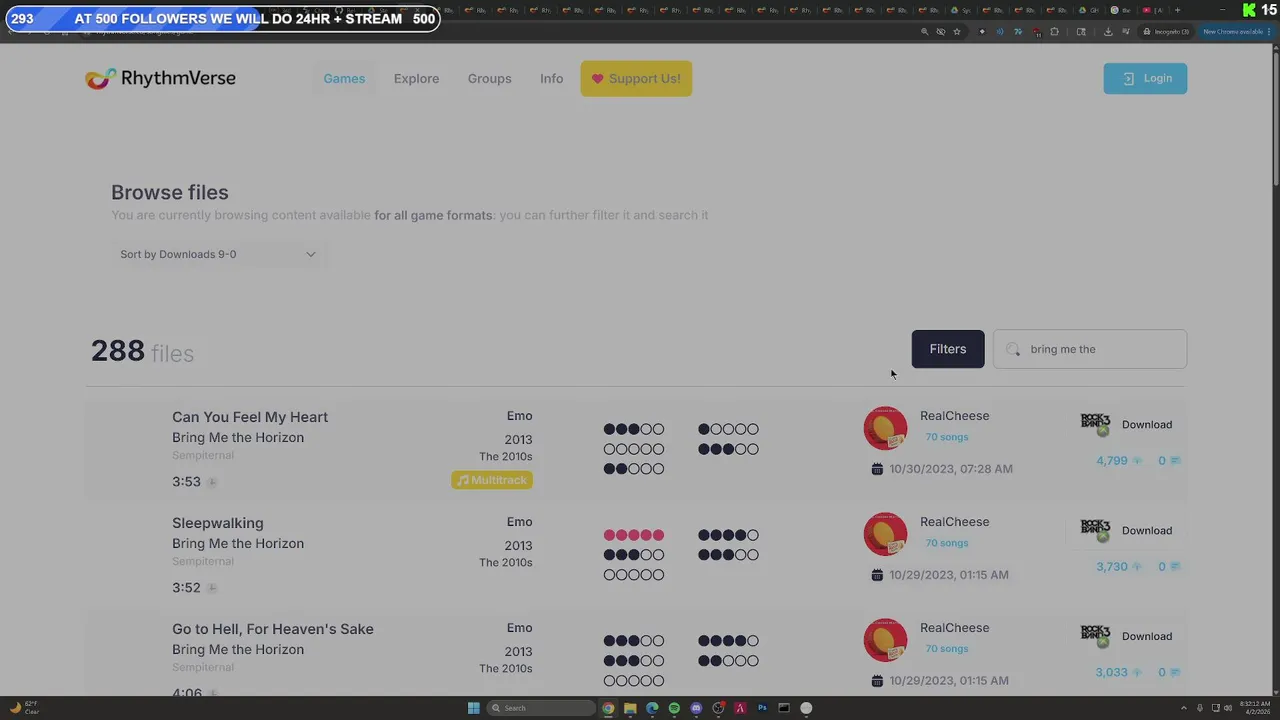1280x720 pixels.
Task: Open the Filters panel
Action: click(x=947, y=349)
